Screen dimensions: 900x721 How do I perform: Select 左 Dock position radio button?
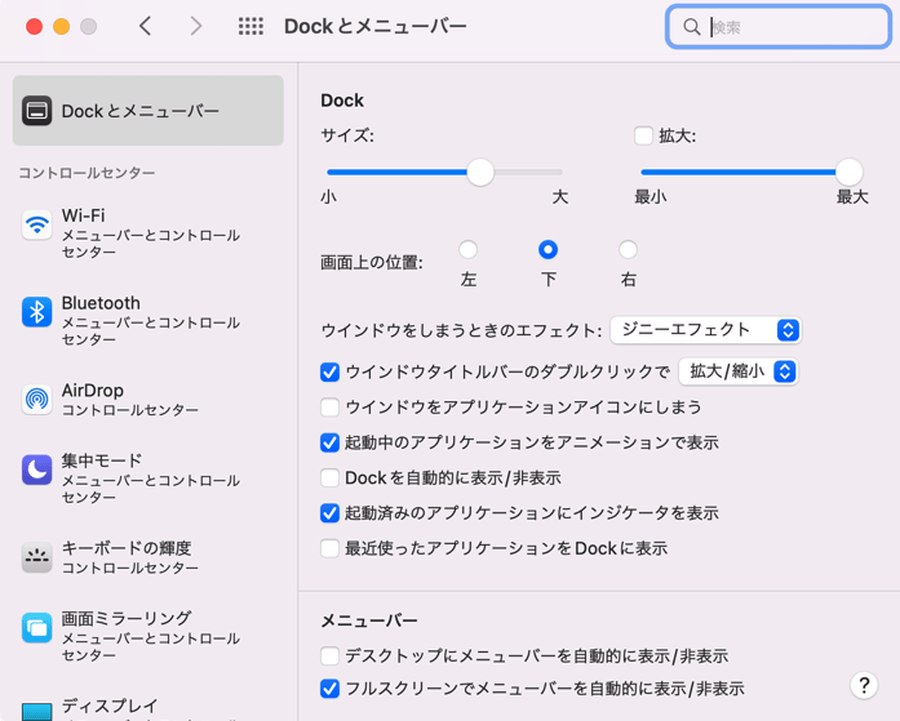pos(468,250)
